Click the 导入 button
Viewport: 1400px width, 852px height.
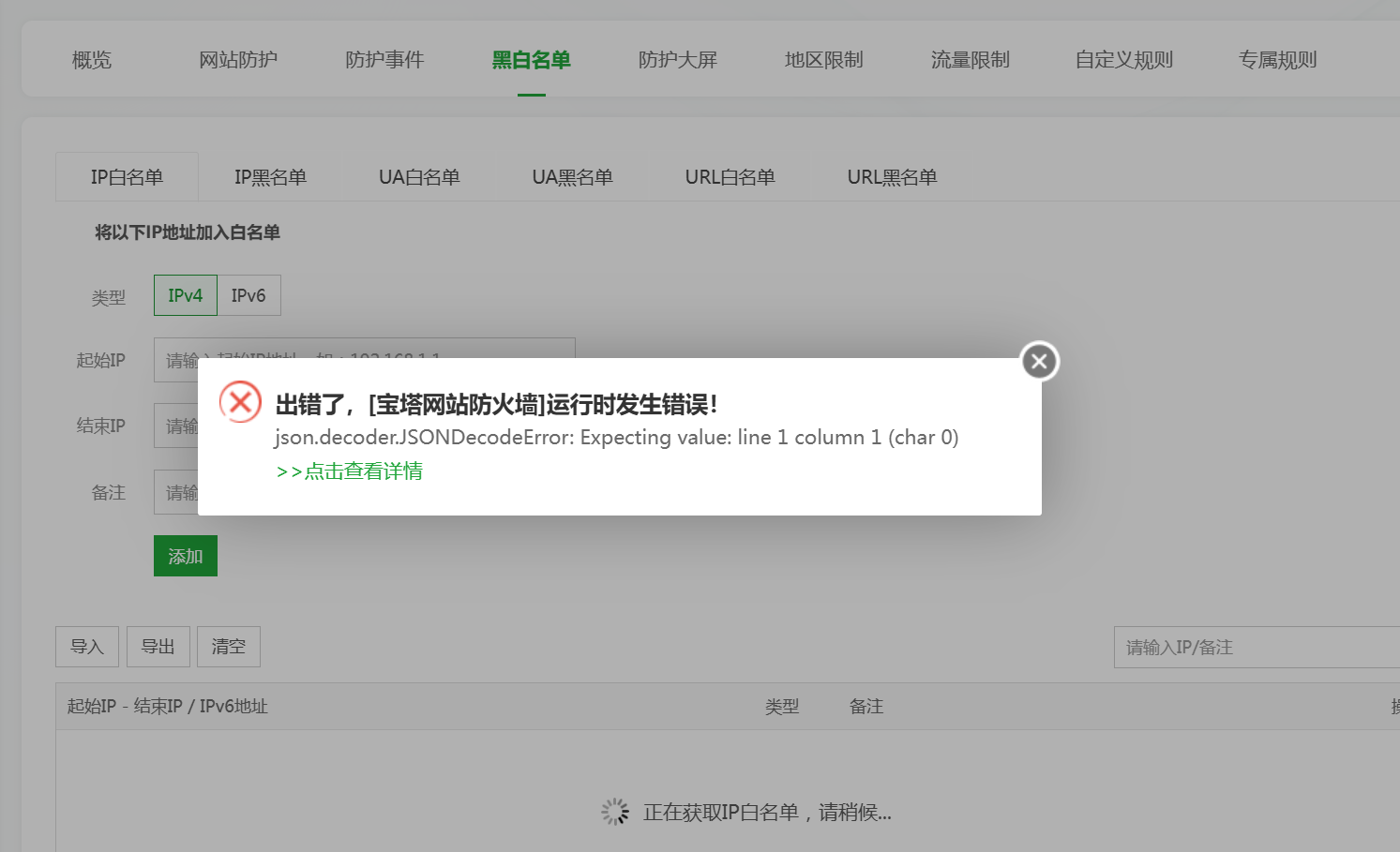[86, 646]
